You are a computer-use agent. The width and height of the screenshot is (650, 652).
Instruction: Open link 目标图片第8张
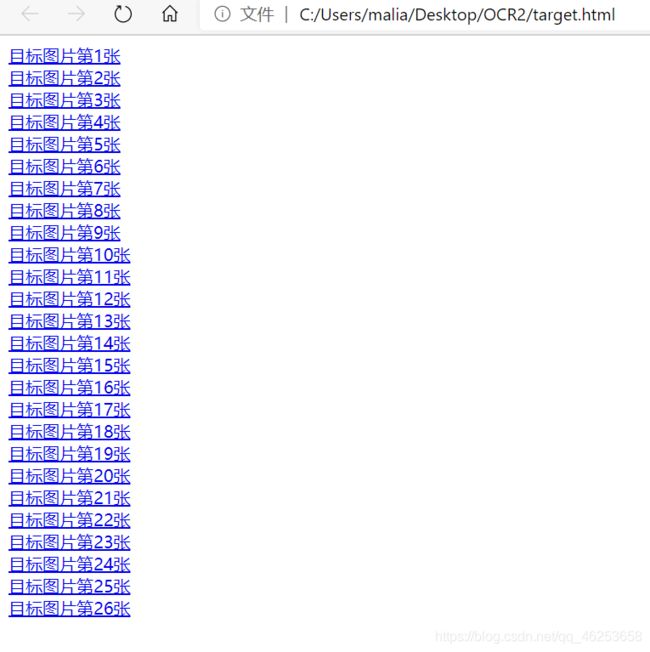(x=64, y=211)
